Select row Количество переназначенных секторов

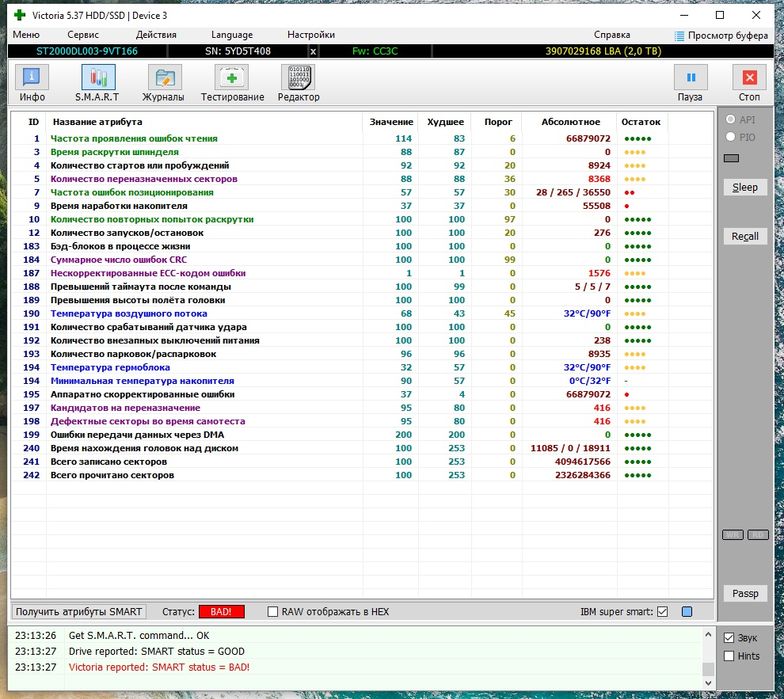click(362, 179)
